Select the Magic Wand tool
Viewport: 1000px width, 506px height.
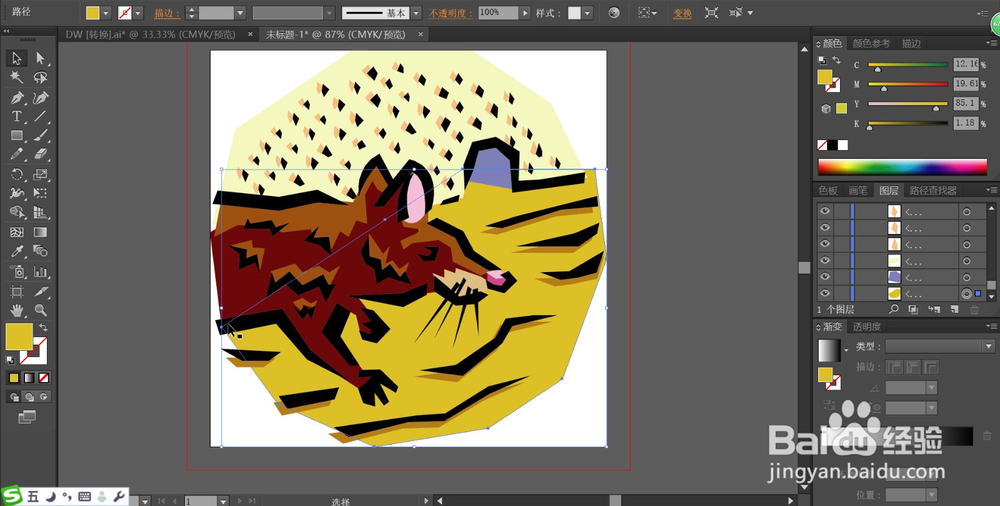tap(17, 78)
